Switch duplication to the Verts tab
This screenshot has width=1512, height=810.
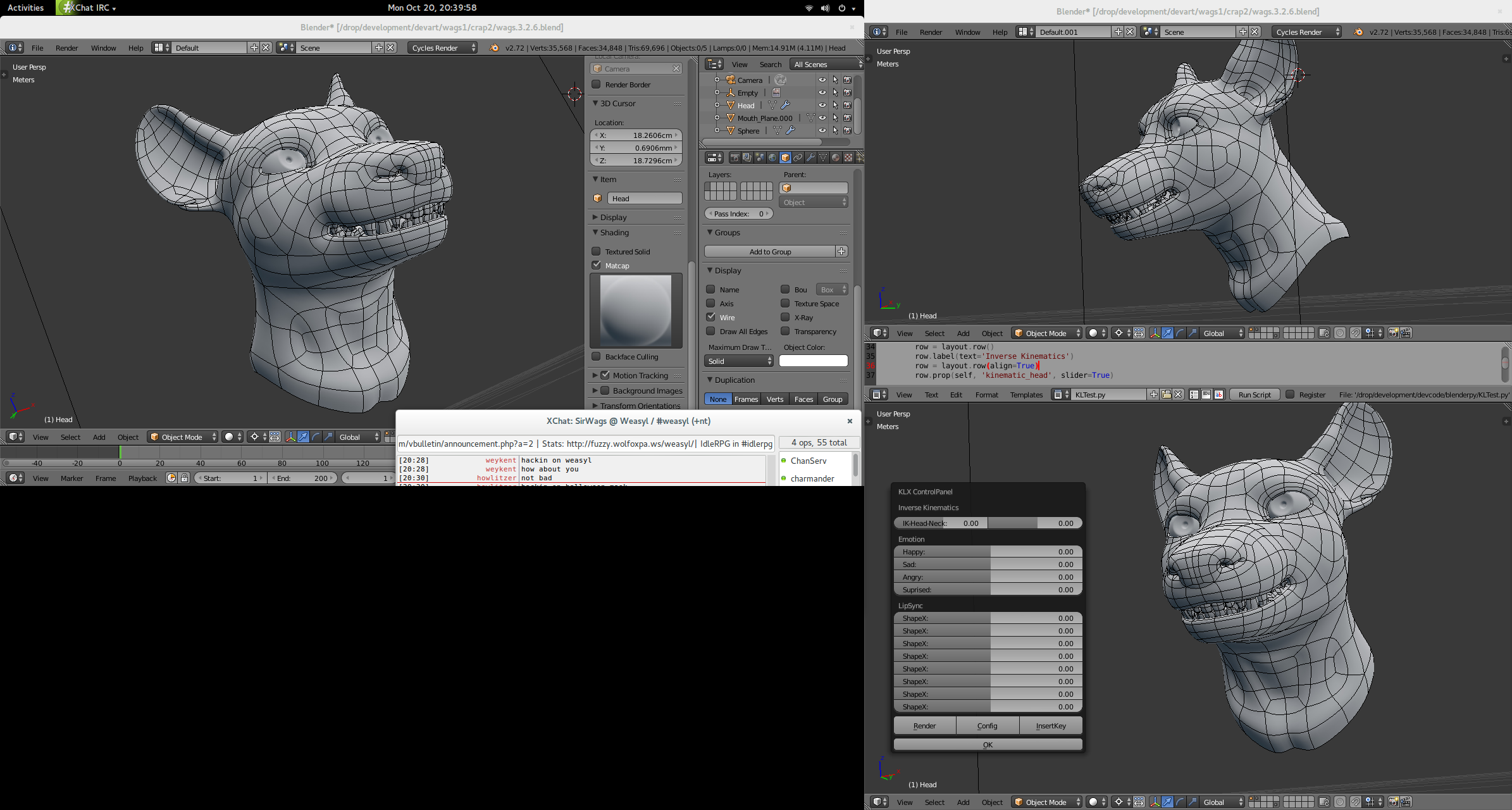pos(774,399)
